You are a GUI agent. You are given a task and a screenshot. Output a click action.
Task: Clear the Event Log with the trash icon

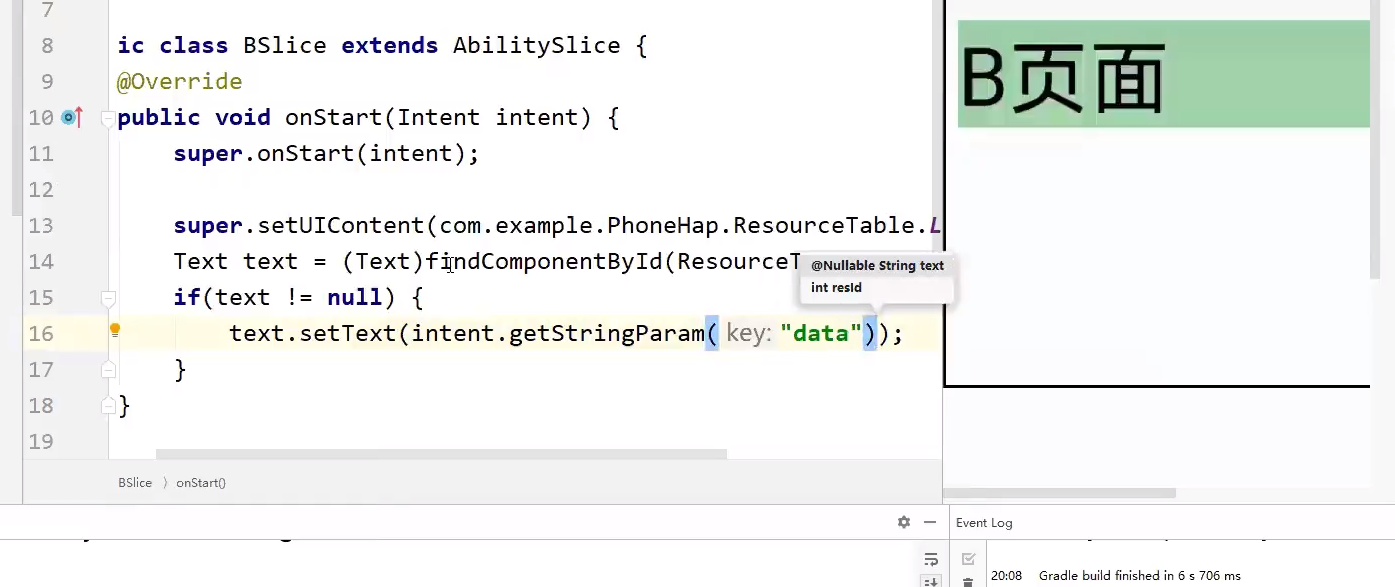point(968,581)
